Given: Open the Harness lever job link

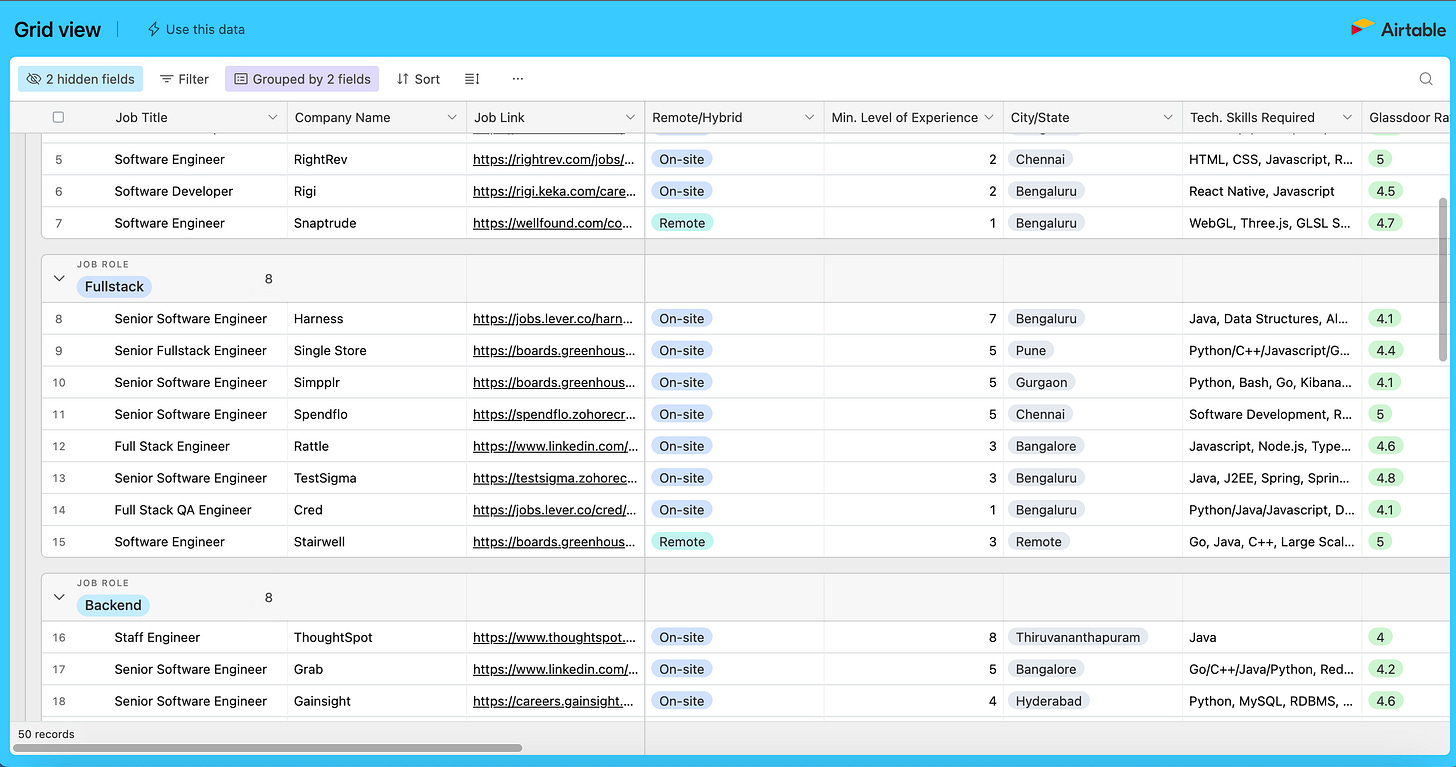Looking at the screenshot, I should [554, 319].
